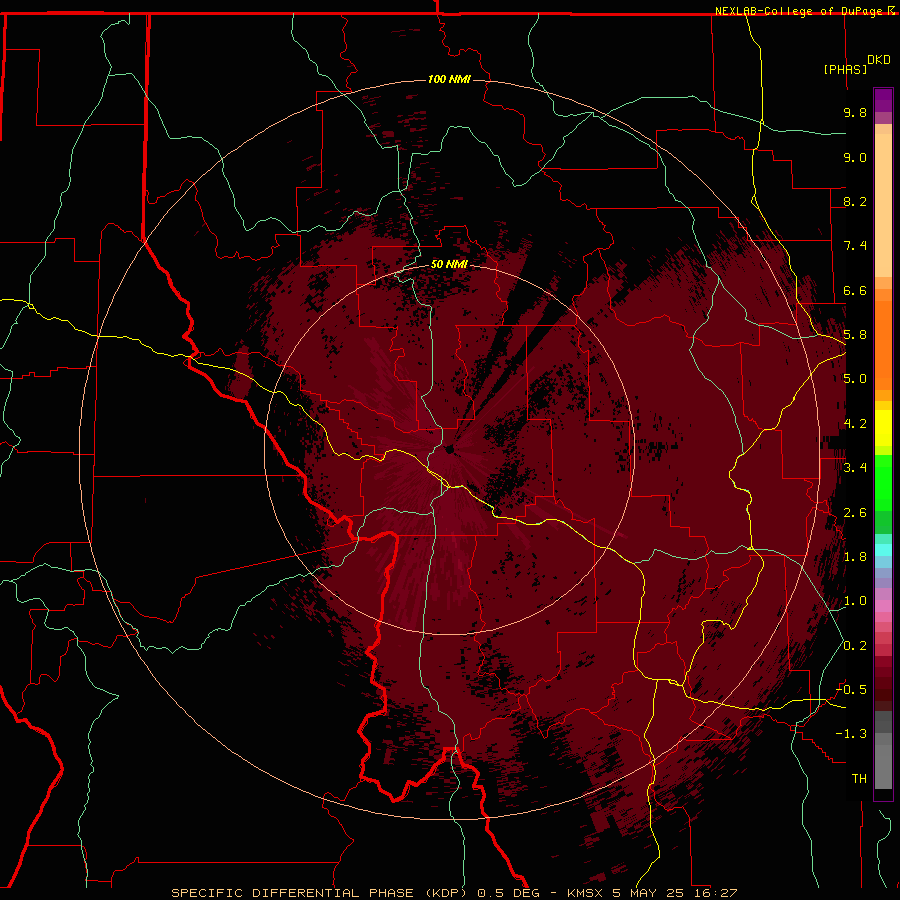
Task: Click the 3.4 value on the scale
Action: point(855,468)
